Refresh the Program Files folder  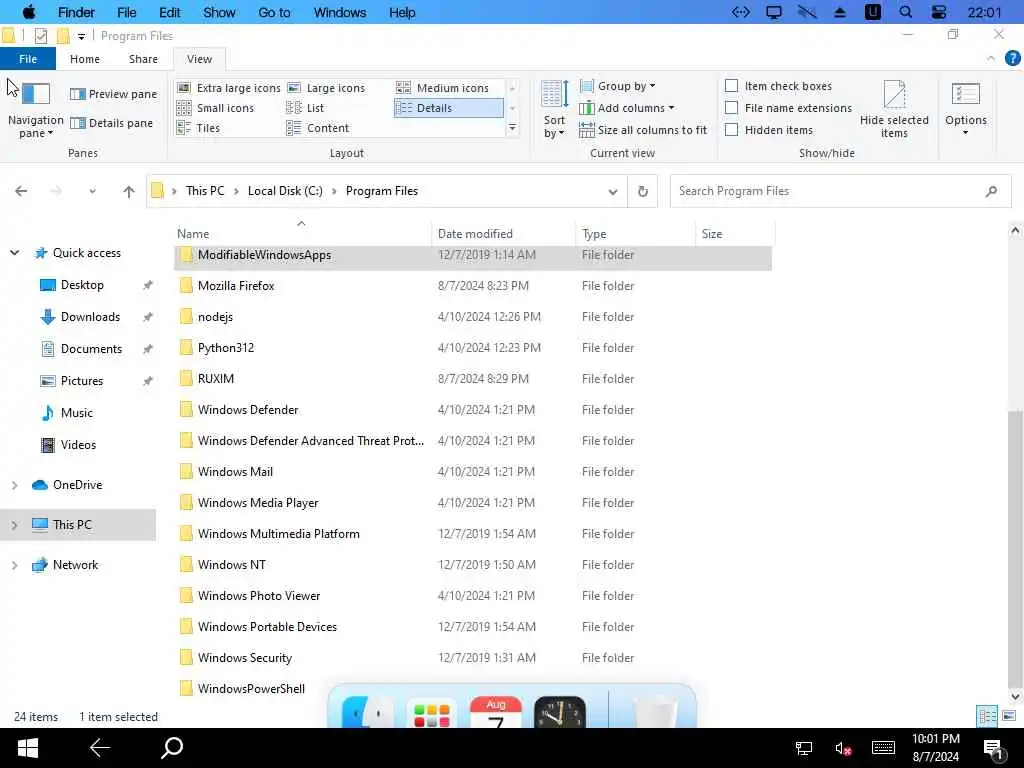click(x=643, y=191)
